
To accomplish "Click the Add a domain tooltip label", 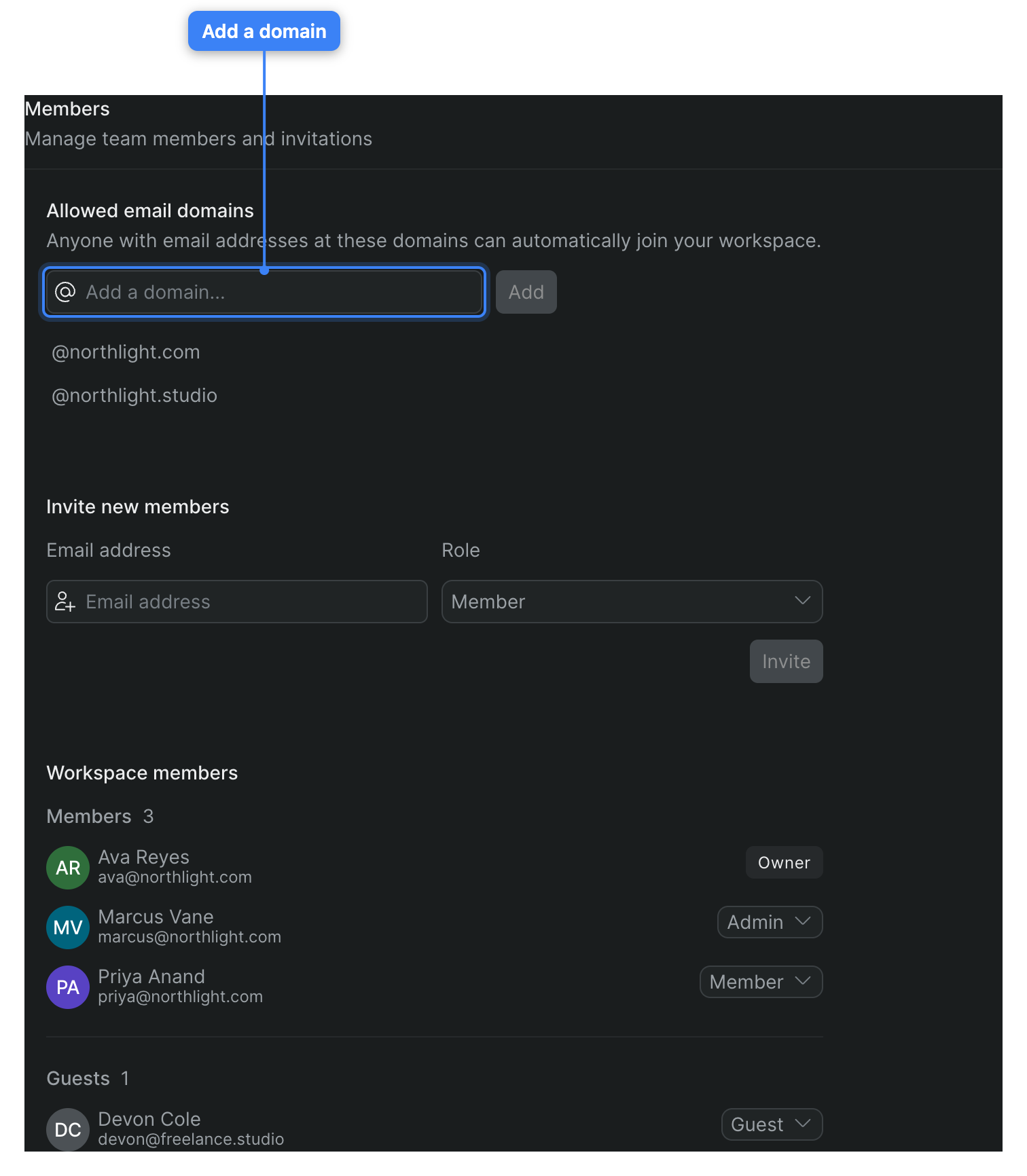I will [x=264, y=31].
